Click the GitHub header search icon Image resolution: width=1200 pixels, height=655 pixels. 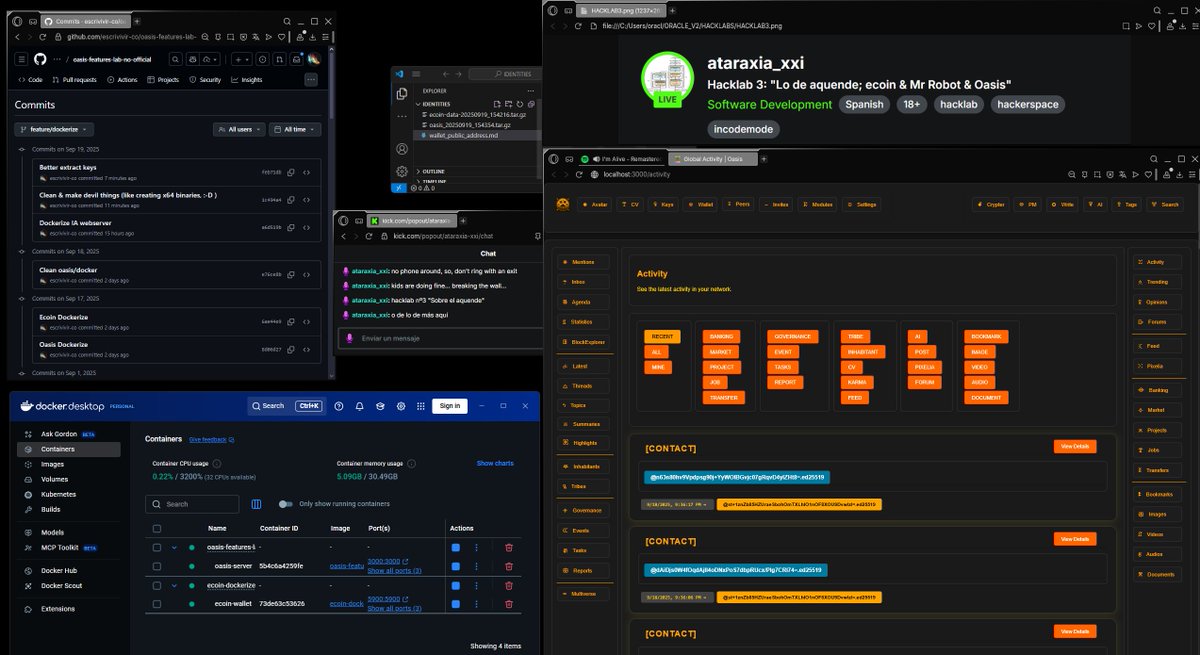(176, 59)
